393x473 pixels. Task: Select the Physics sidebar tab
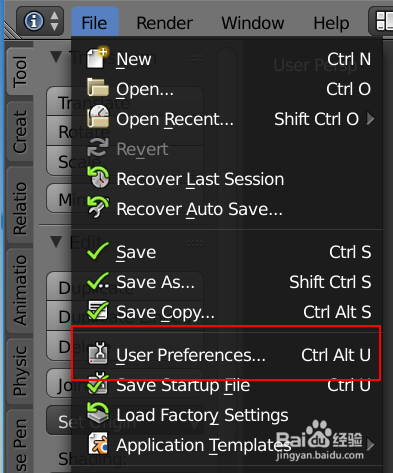coord(20,371)
